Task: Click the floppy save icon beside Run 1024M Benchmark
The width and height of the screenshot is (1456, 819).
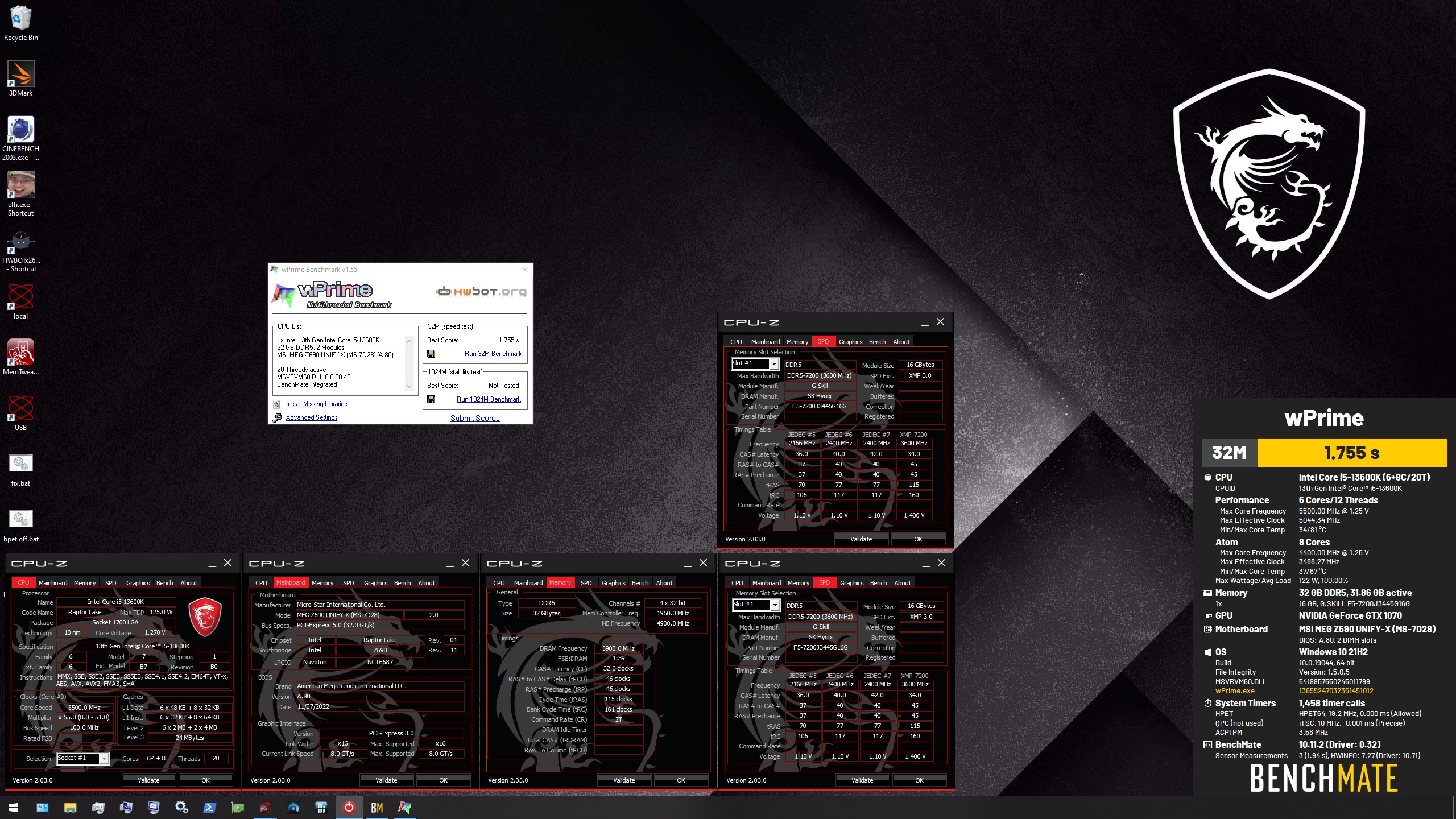Action: point(431,399)
